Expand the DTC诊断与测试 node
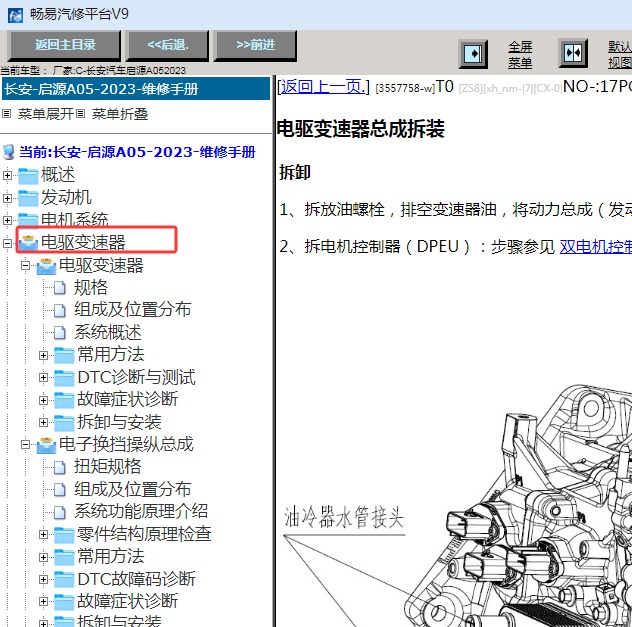632x627 pixels. click(44, 378)
